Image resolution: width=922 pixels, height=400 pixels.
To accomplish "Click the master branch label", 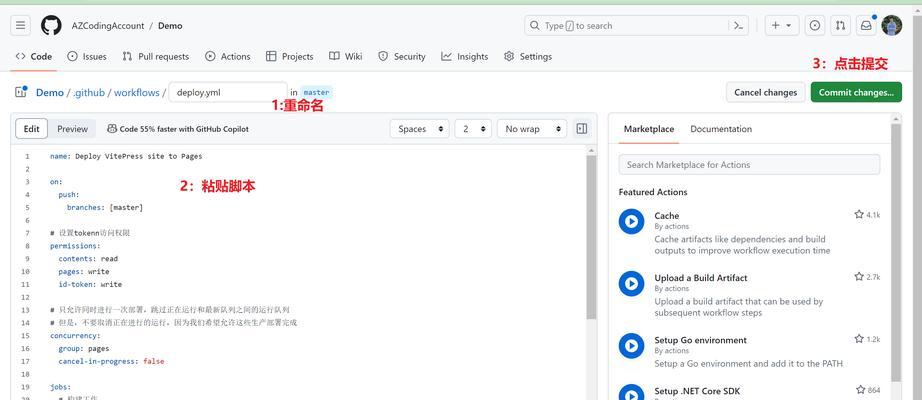I will pyautogui.click(x=316, y=92).
